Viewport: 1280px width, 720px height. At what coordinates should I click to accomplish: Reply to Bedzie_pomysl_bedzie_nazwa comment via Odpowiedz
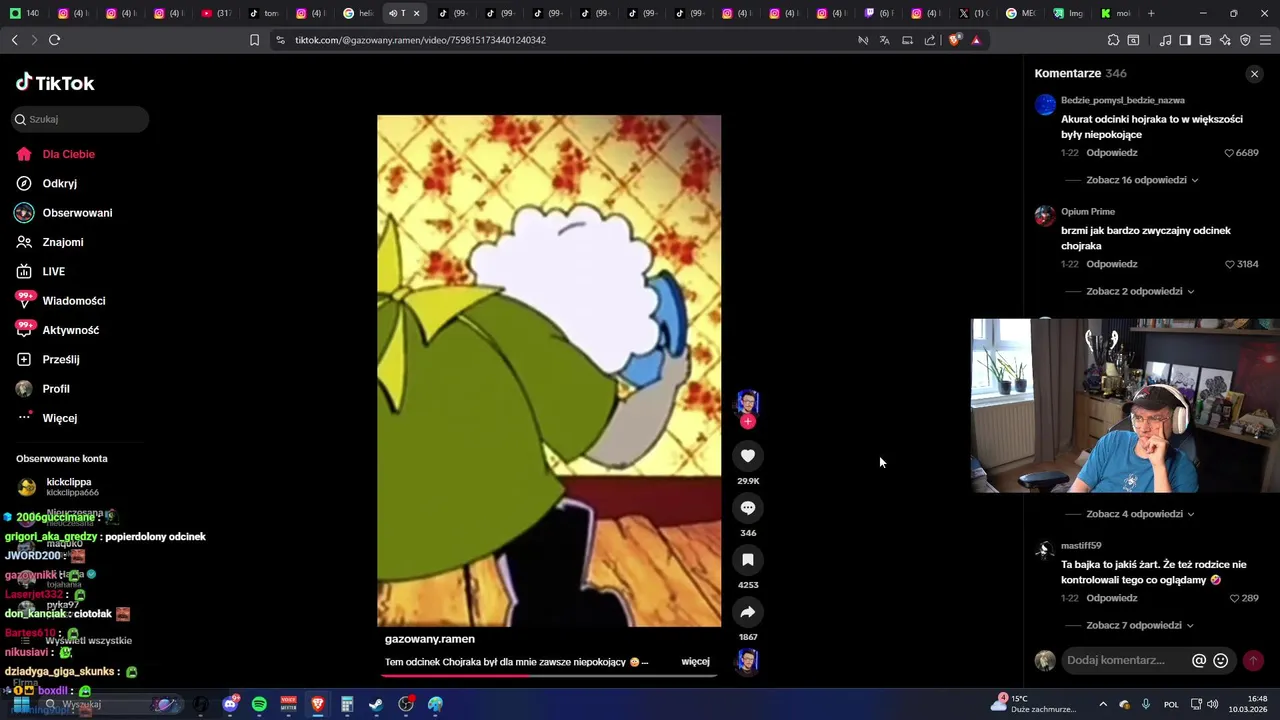(x=1112, y=153)
